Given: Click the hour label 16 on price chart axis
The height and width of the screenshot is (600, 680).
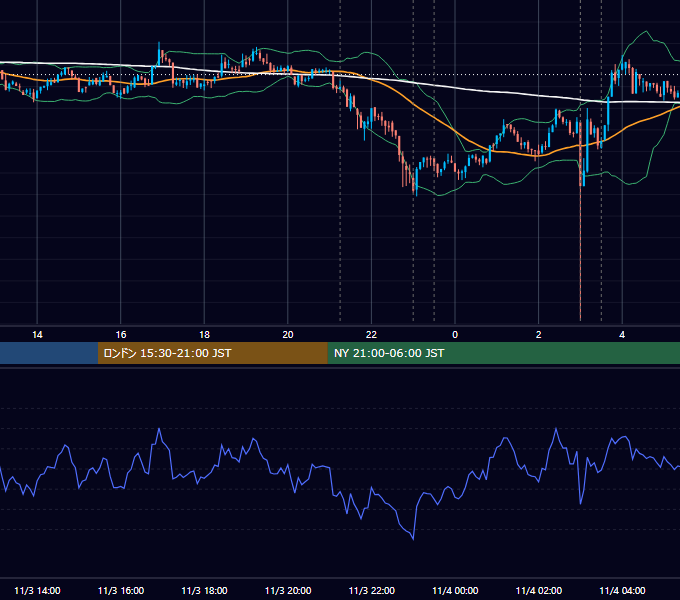Looking at the screenshot, I should coord(121,335).
